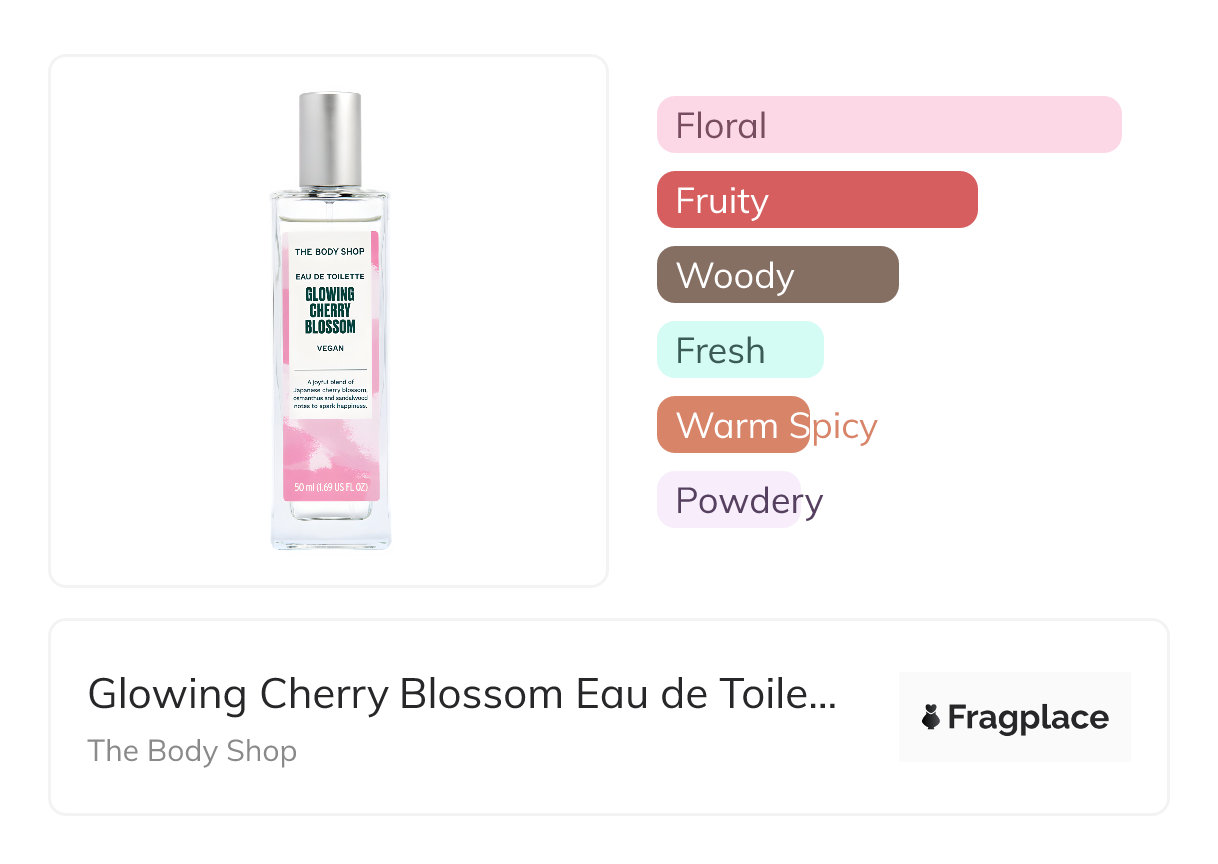Click the green Glowing Cherry Blossom label text

330,310
